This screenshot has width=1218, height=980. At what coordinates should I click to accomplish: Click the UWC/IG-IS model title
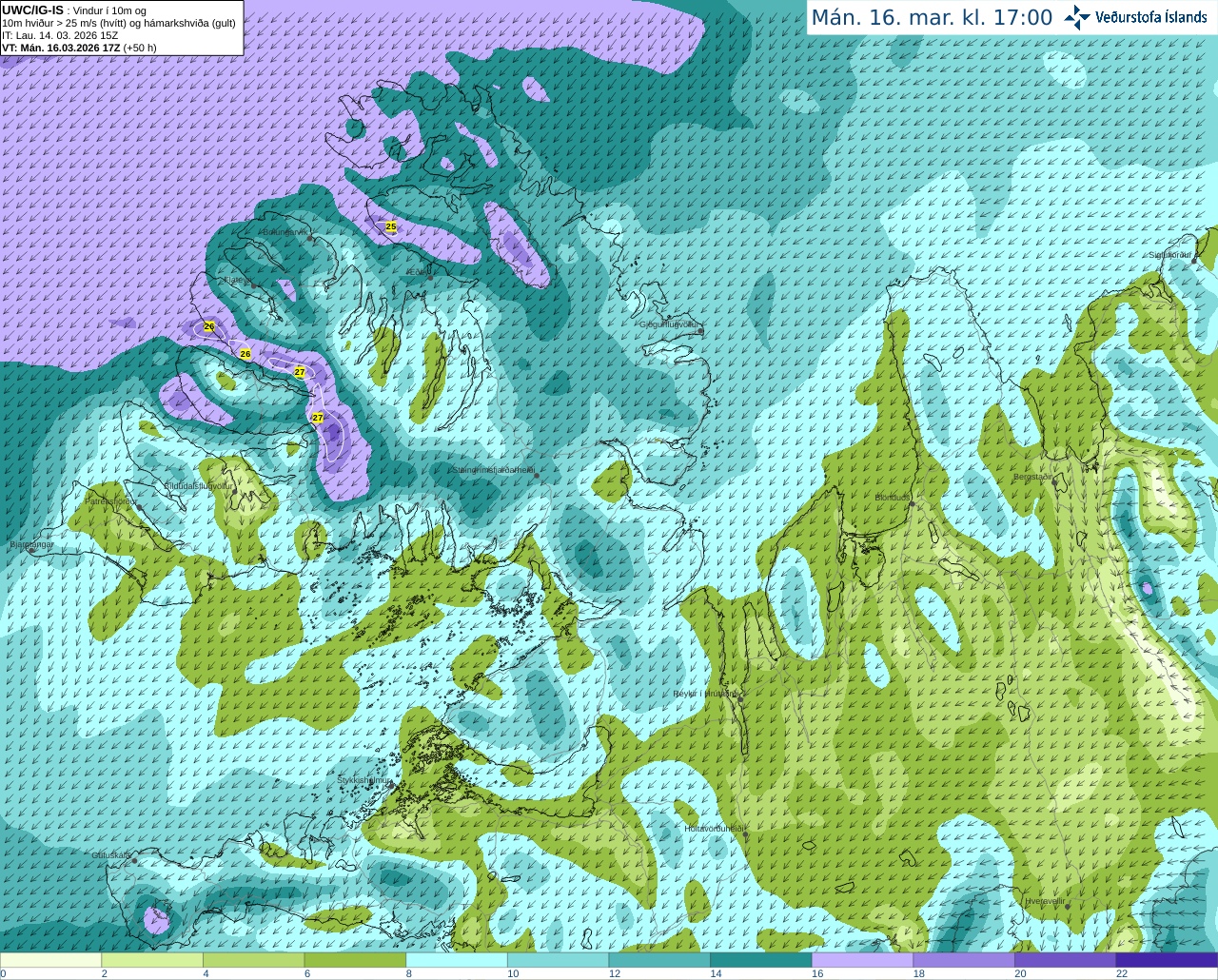coord(33,10)
